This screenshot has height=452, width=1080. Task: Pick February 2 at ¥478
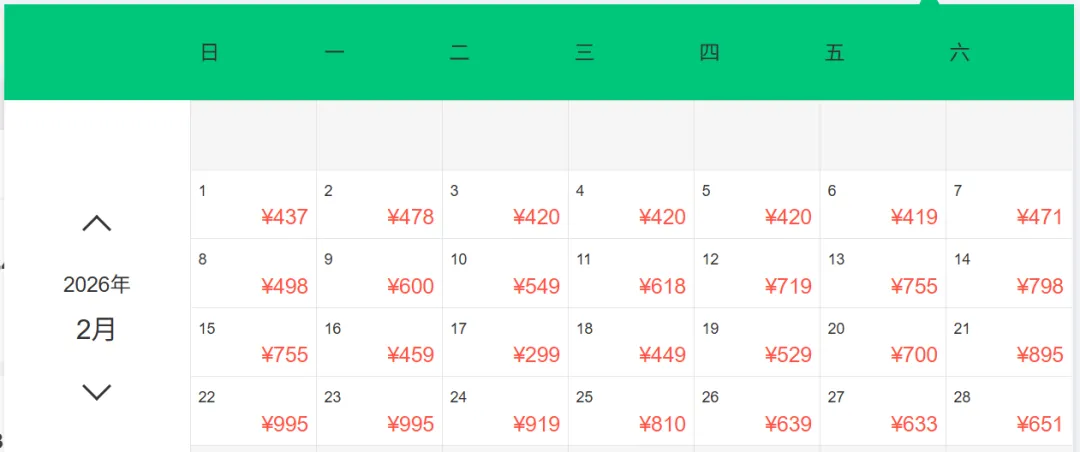click(x=379, y=205)
